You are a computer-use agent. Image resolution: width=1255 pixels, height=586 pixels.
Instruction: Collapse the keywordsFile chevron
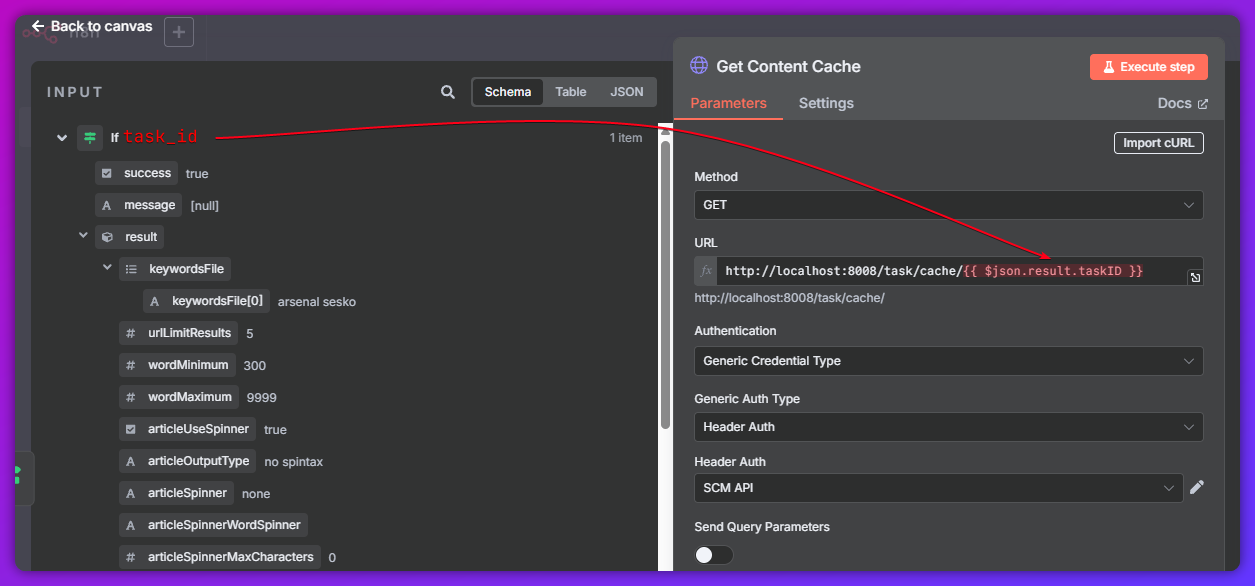[108, 268]
